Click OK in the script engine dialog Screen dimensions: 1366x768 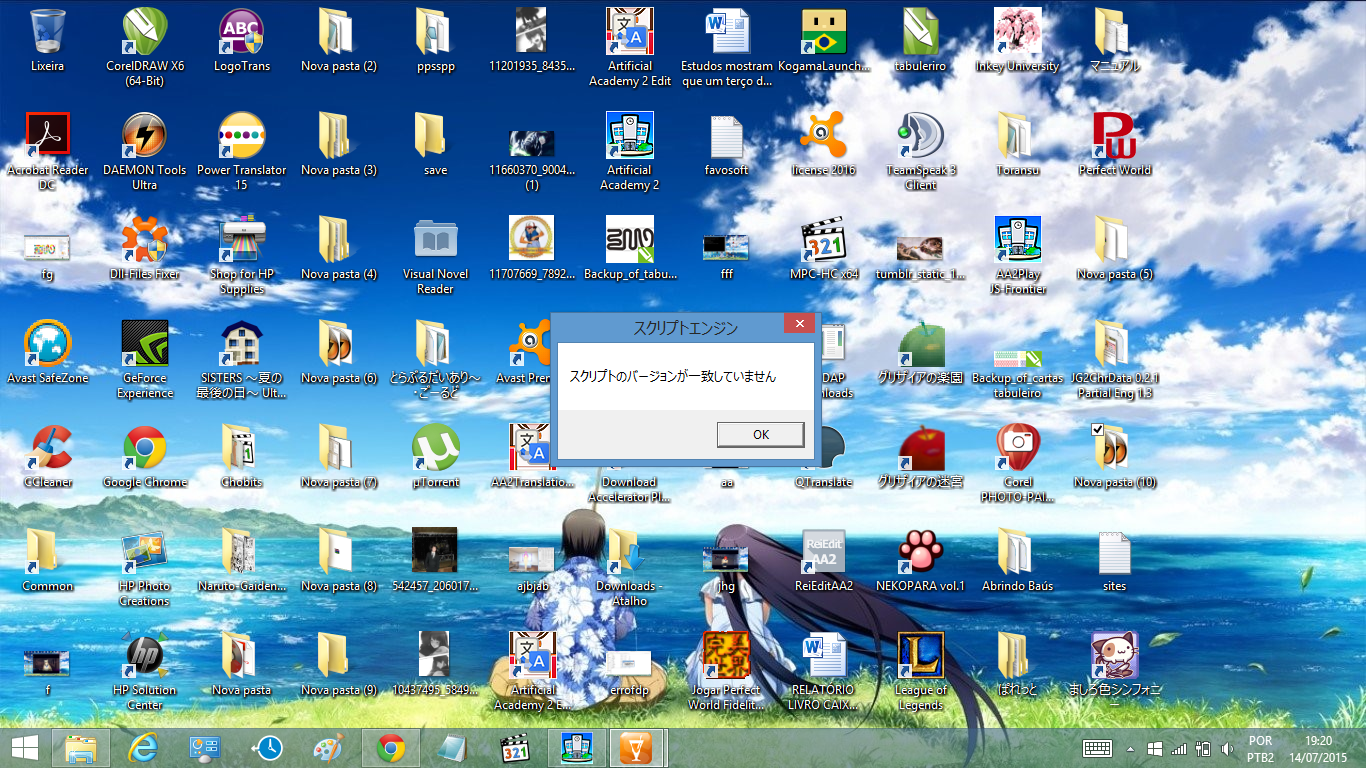coord(761,434)
